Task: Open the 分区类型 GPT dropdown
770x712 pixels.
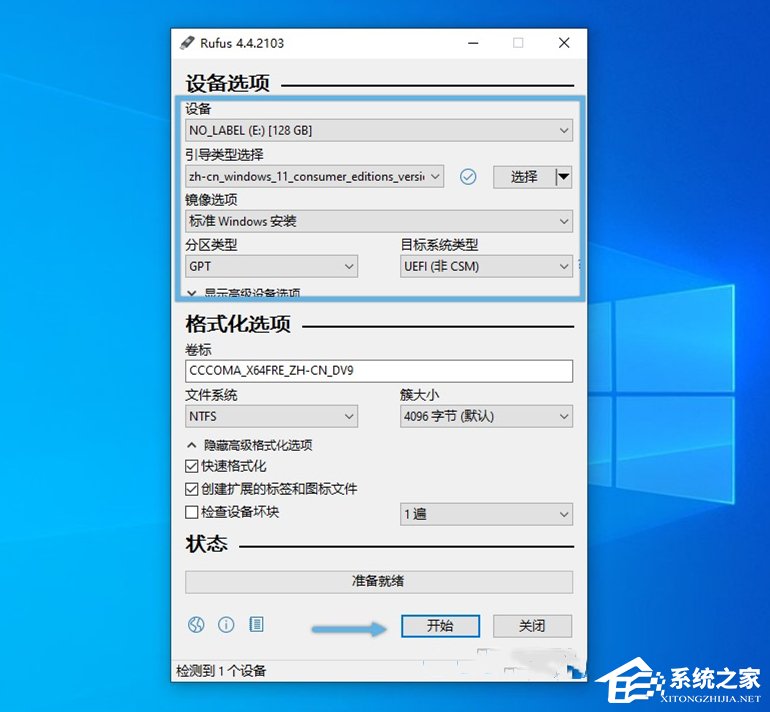Action: [271, 266]
